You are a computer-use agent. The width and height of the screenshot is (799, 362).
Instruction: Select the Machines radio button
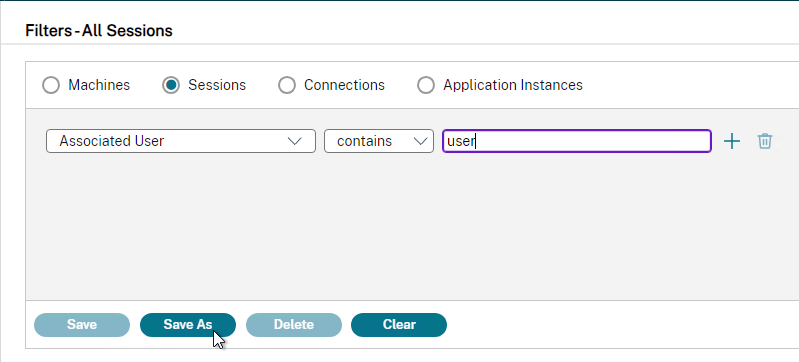pos(51,85)
